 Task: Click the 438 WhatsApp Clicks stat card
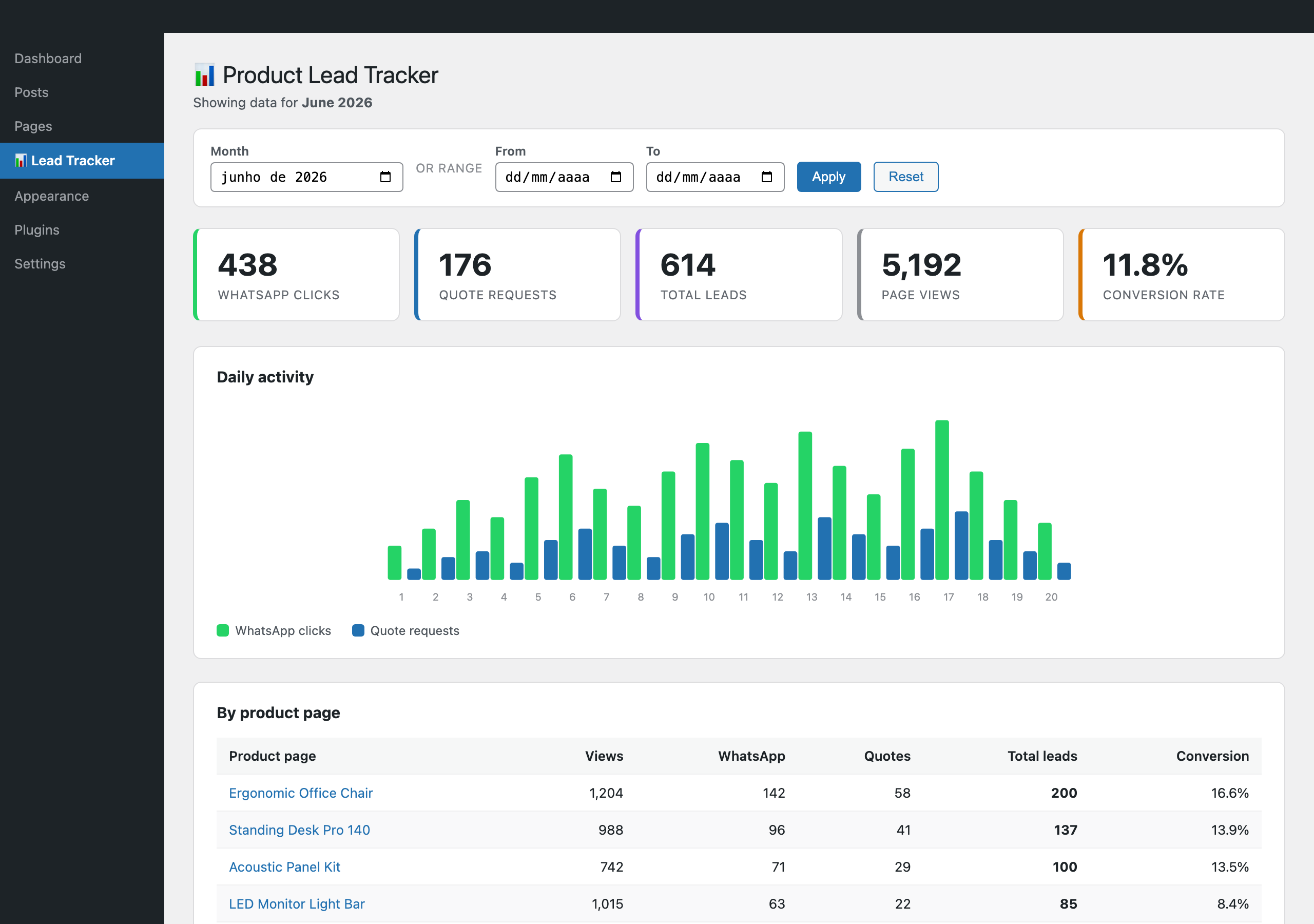click(x=297, y=275)
